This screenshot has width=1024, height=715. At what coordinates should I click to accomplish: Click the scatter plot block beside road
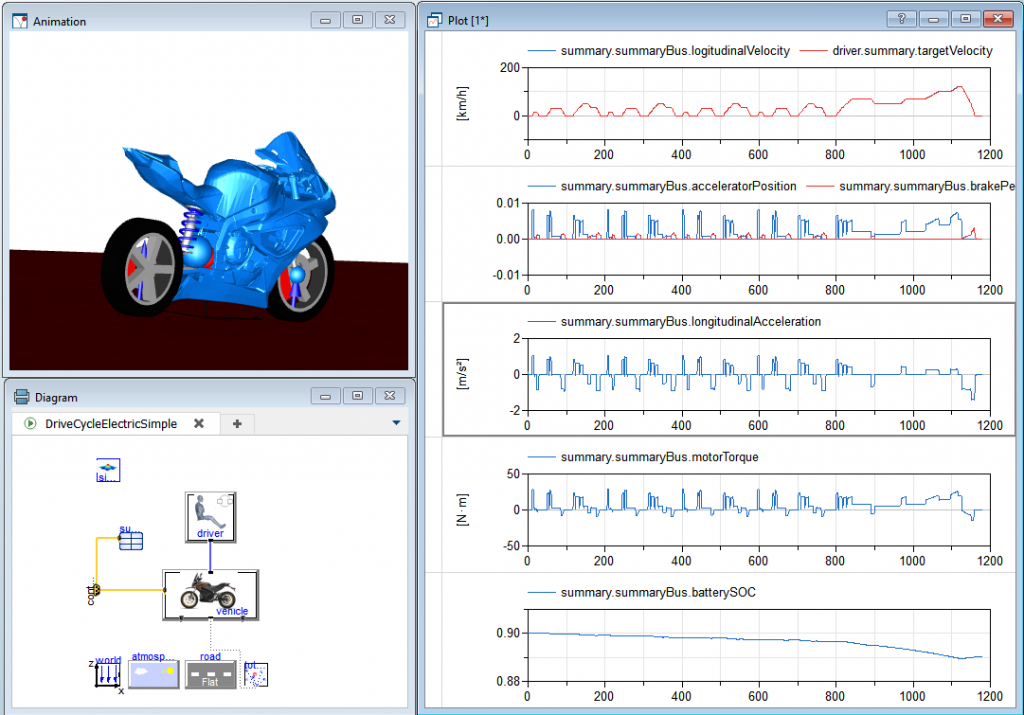pos(255,675)
